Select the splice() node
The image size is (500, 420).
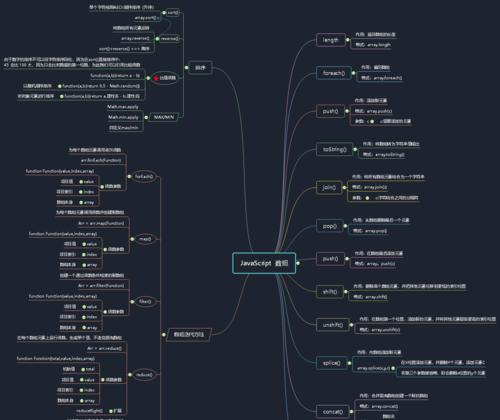click(332, 363)
